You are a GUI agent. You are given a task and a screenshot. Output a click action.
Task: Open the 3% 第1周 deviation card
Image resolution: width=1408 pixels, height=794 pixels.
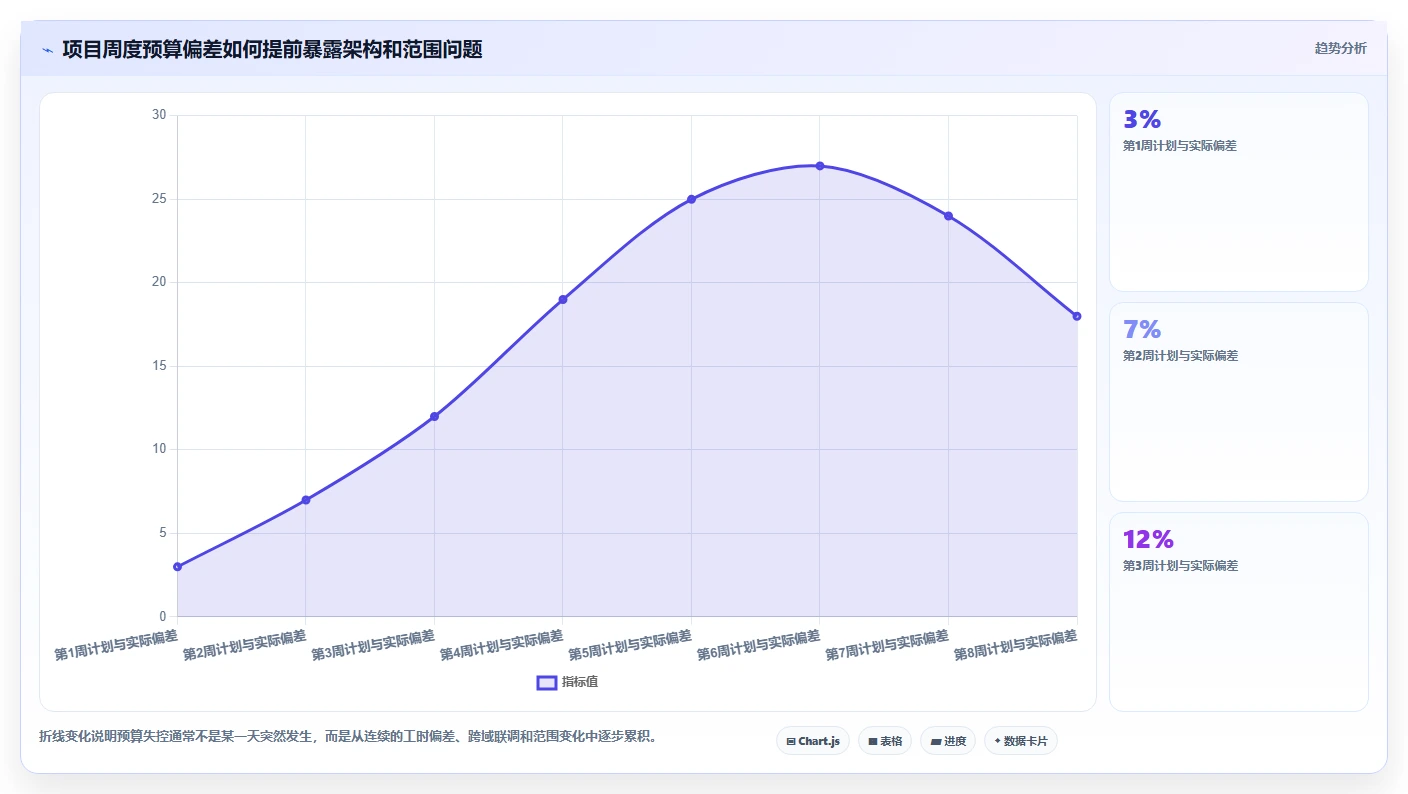[1239, 192]
